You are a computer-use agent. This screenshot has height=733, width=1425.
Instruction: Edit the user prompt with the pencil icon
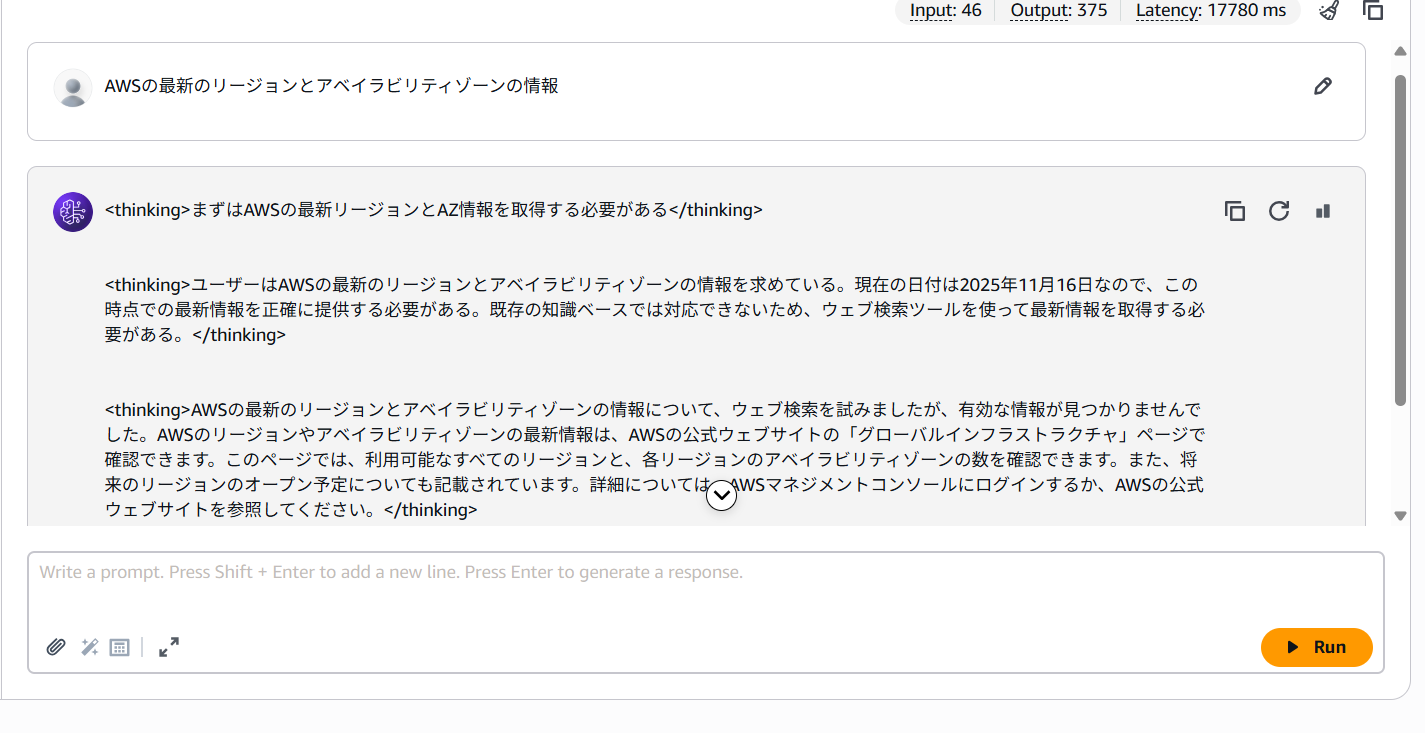coord(1323,86)
